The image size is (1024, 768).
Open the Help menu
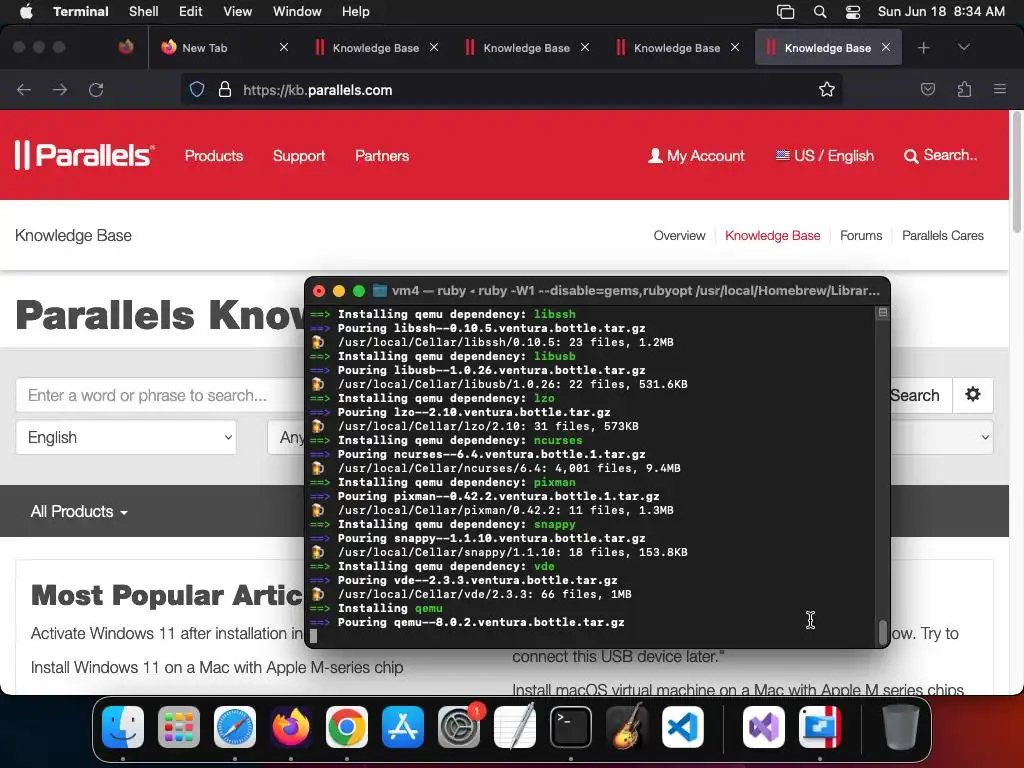pyautogui.click(x=355, y=11)
